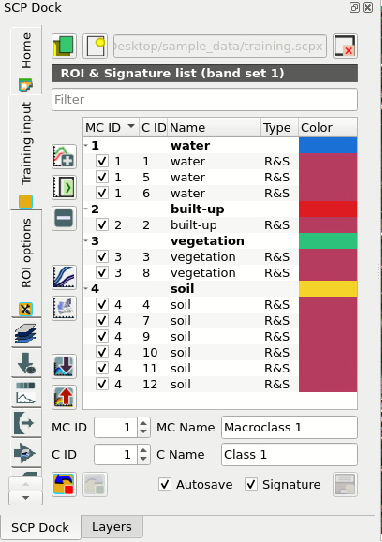Click the MC Name field Macroclass 1
The height and width of the screenshot is (542, 382).
pos(289,427)
